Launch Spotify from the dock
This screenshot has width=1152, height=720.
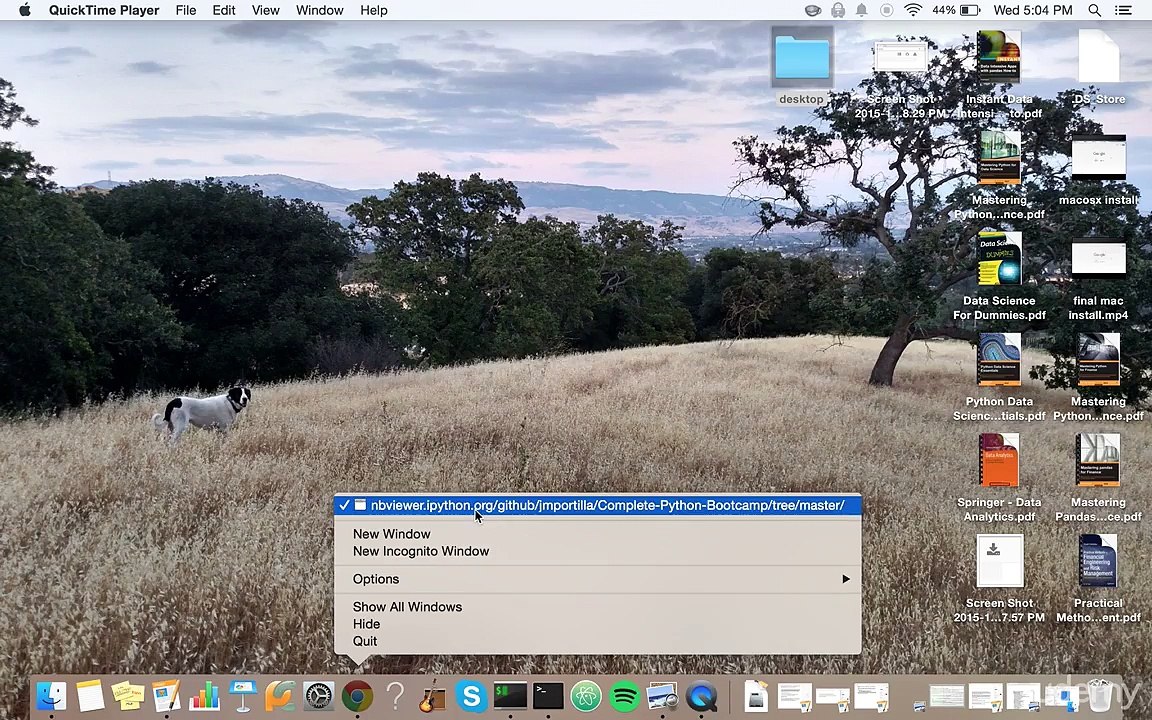625,696
